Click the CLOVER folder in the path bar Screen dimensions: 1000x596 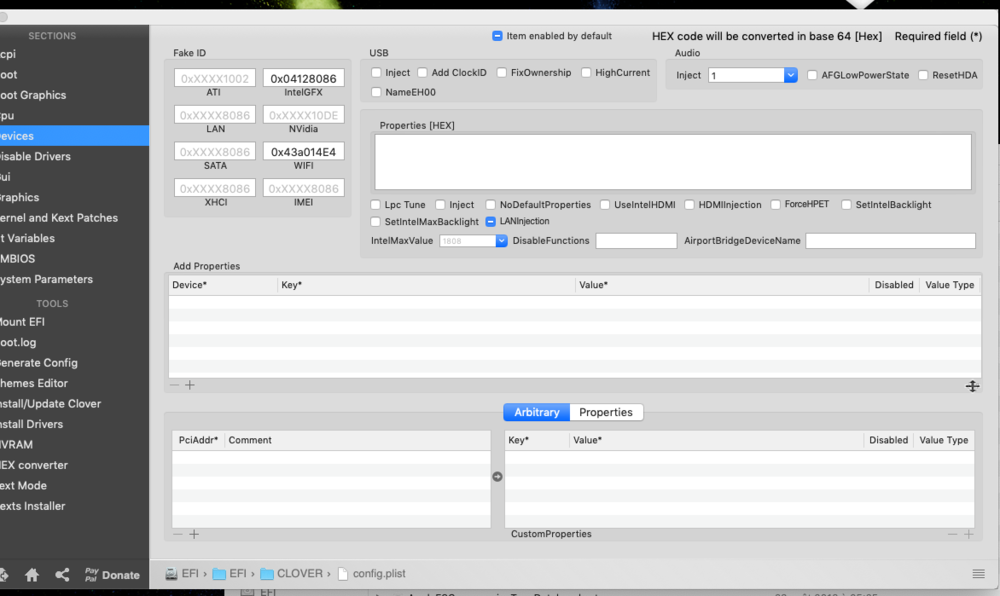tap(292, 574)
